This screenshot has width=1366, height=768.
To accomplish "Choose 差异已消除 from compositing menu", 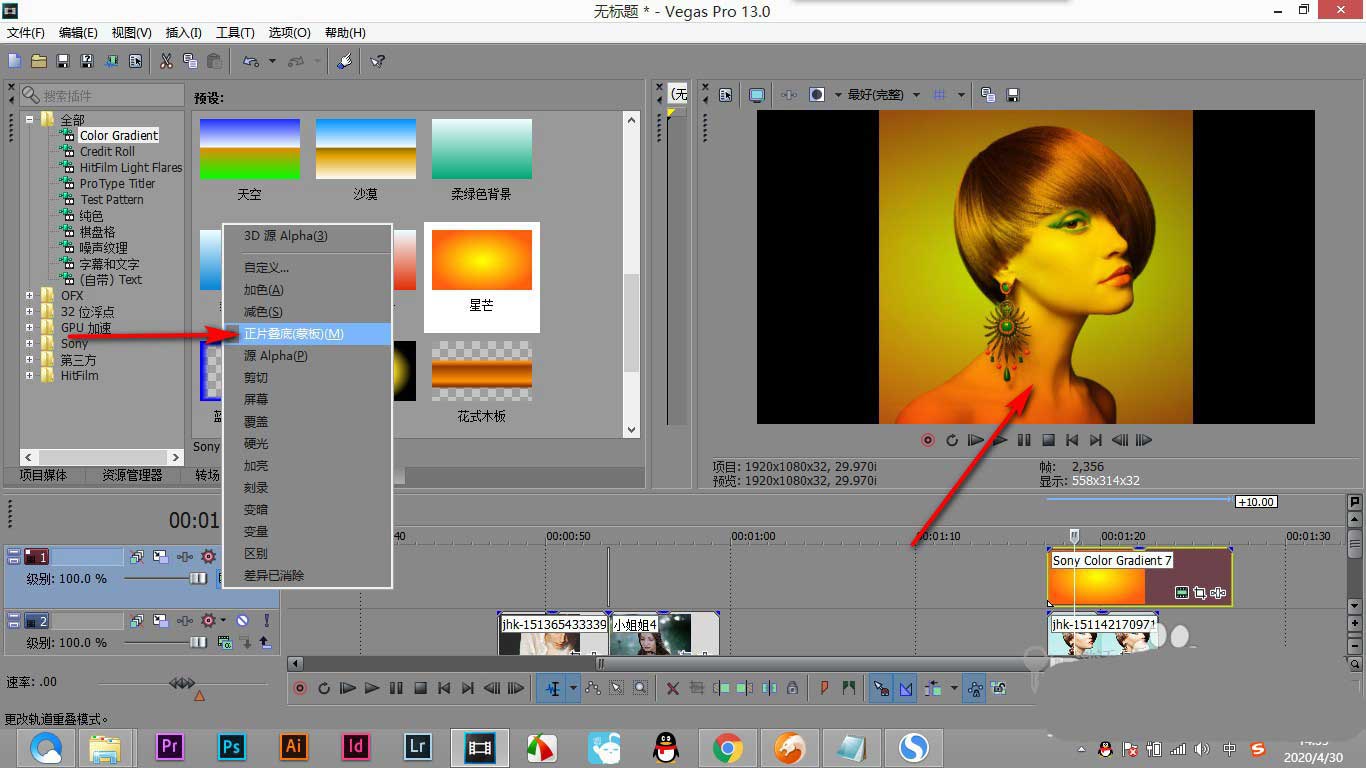I will (306, 576).
